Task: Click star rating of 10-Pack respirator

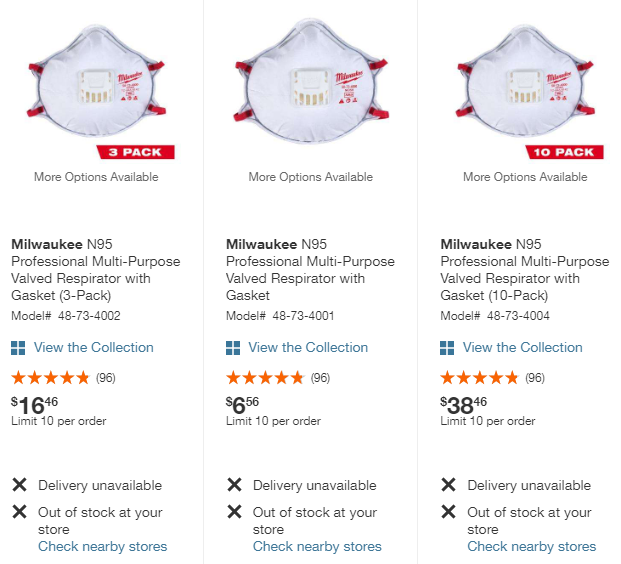Action: (479, 378)
